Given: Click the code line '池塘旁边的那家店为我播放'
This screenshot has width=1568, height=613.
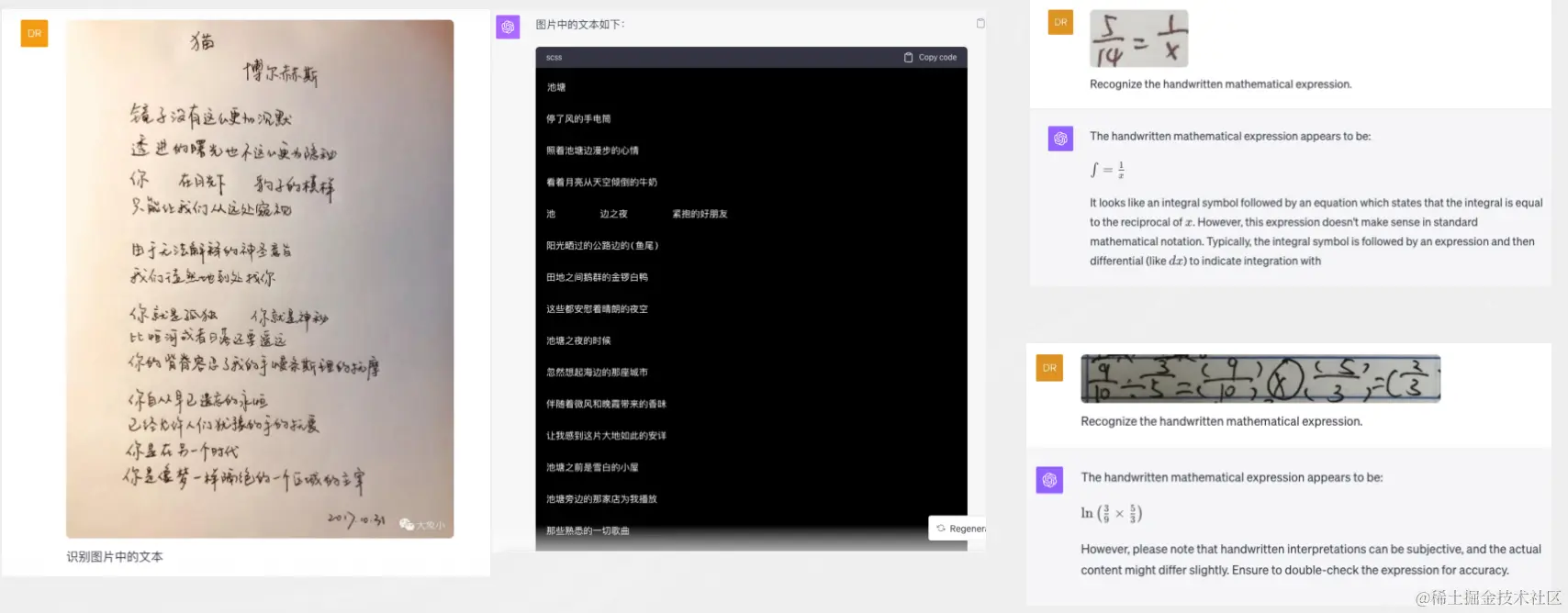Looking at the screenshot, I should click(x=601, y=499).
